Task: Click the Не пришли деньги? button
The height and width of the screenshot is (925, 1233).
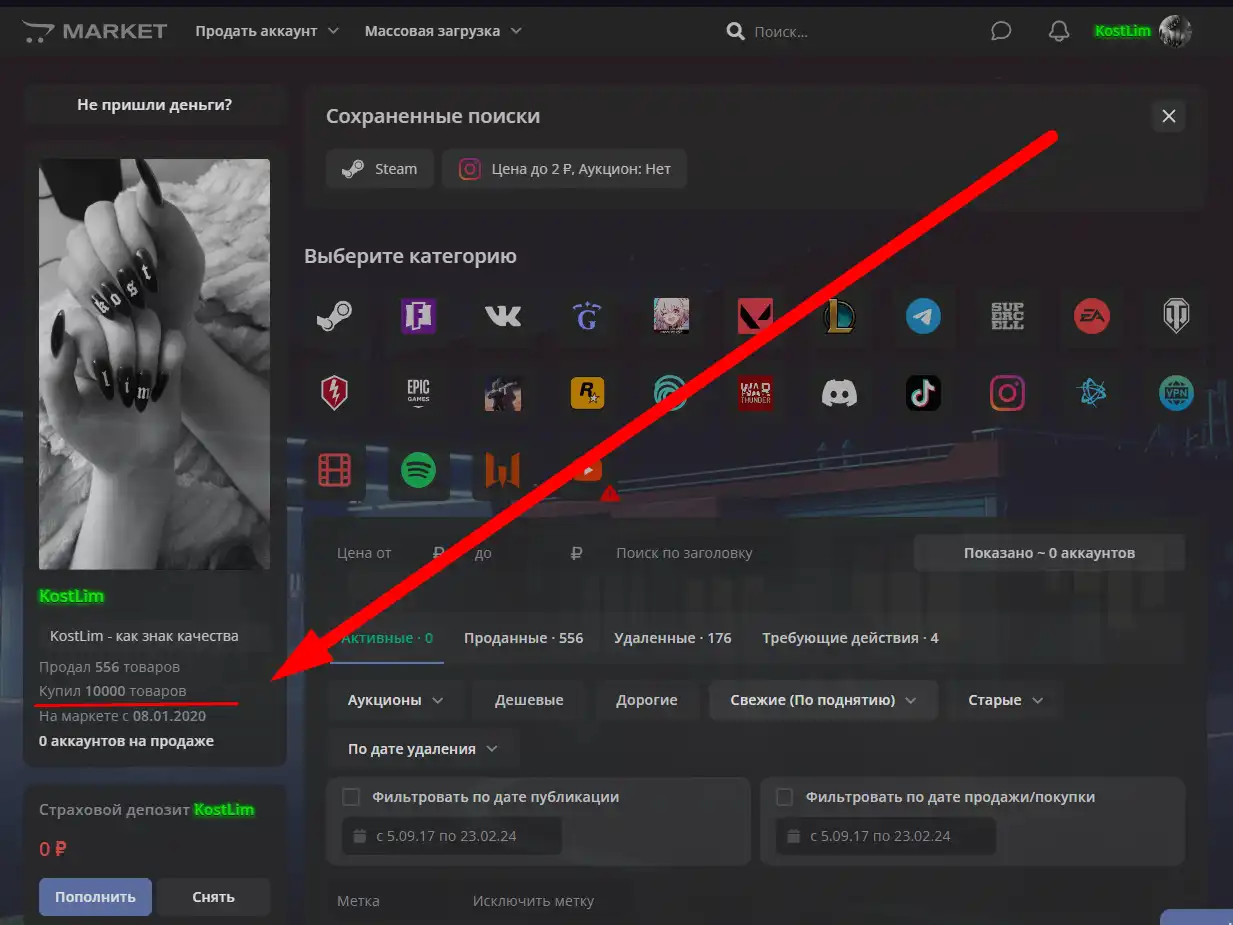Action: pos(155,104)
